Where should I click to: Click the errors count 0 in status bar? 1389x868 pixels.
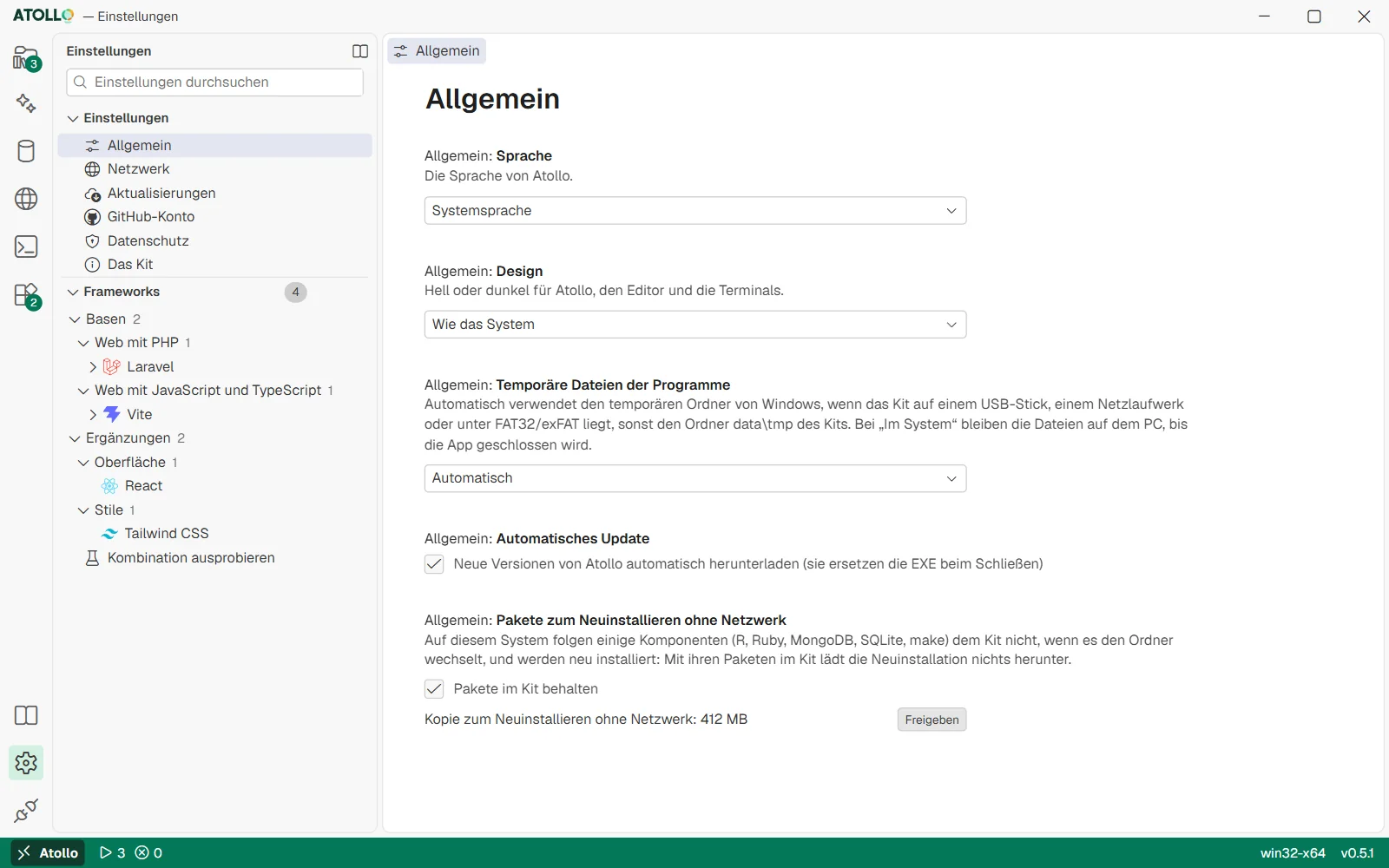point(148,852)
